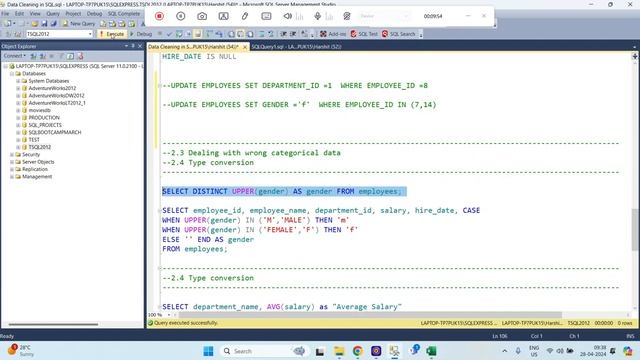Click the Open File folder icon in toolbar

click(35, 24)
